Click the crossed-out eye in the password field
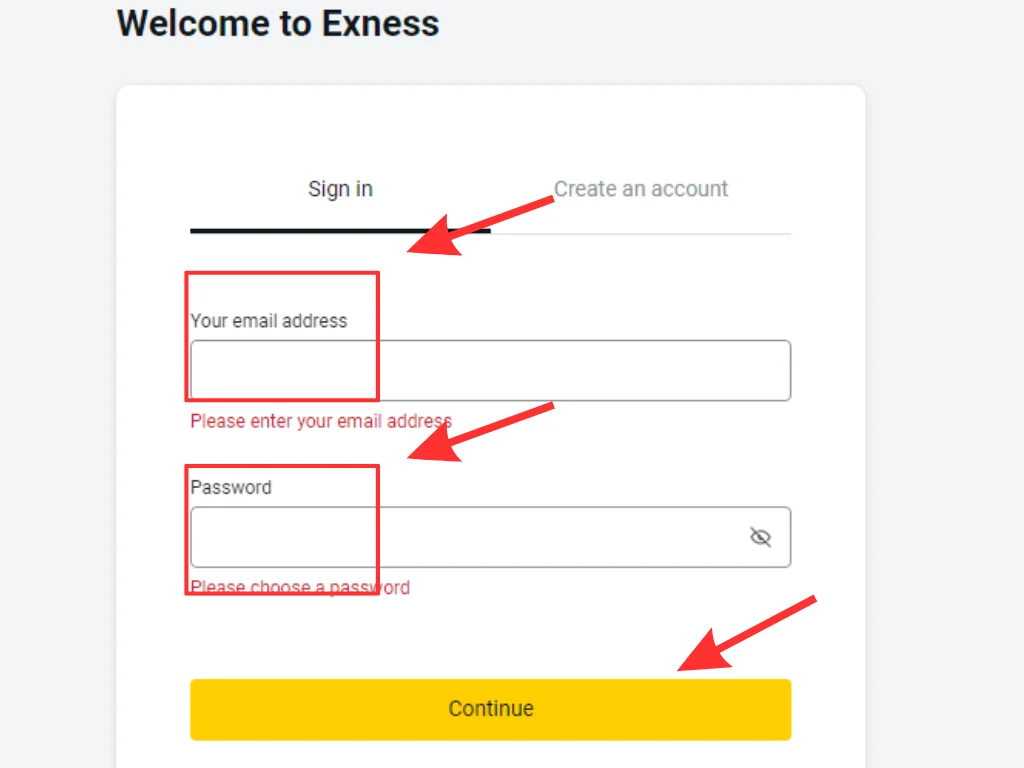 point(761,537)
